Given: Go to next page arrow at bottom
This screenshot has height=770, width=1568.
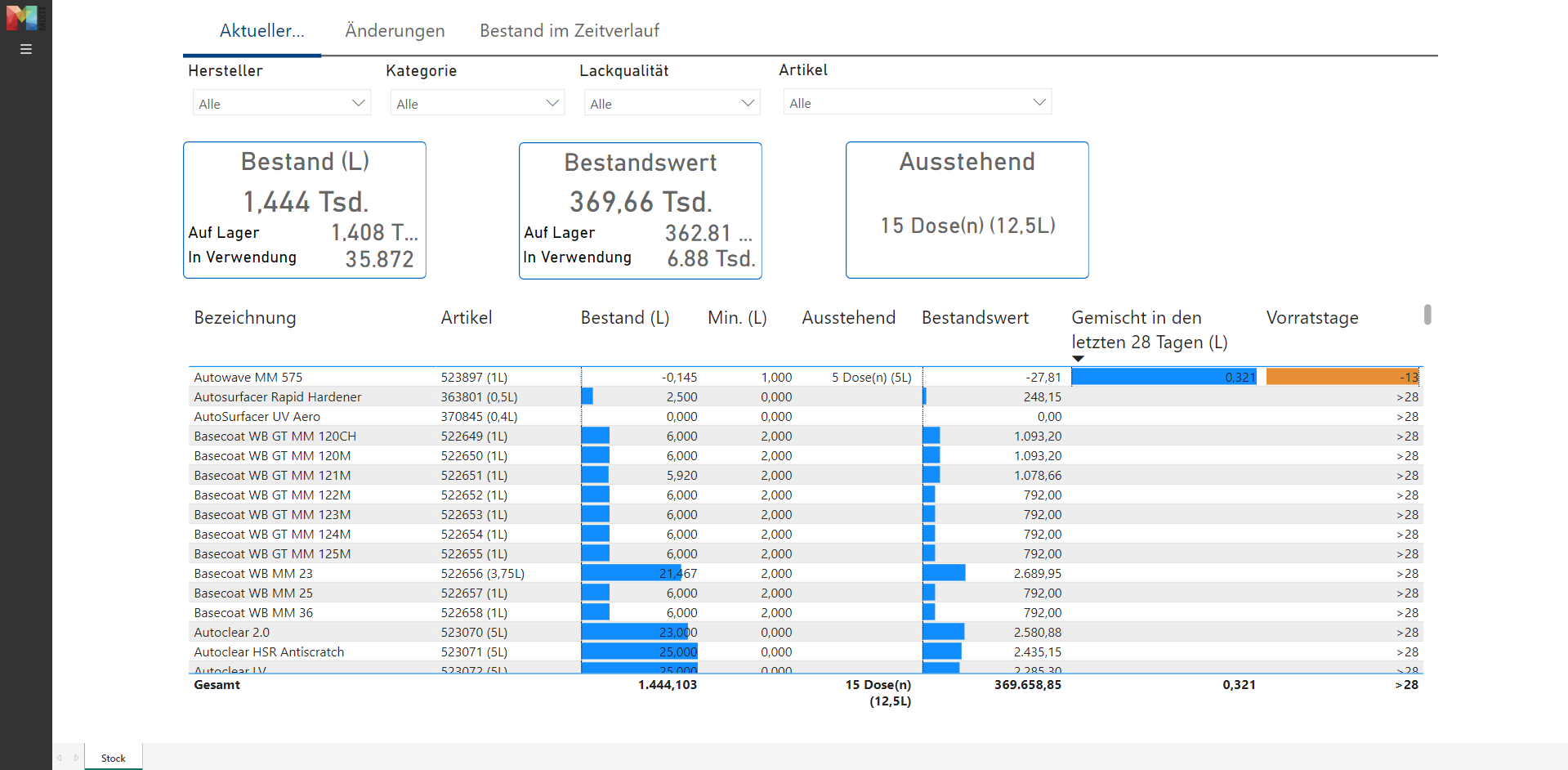Looking at the screenshot, I should tap(76, 758).
